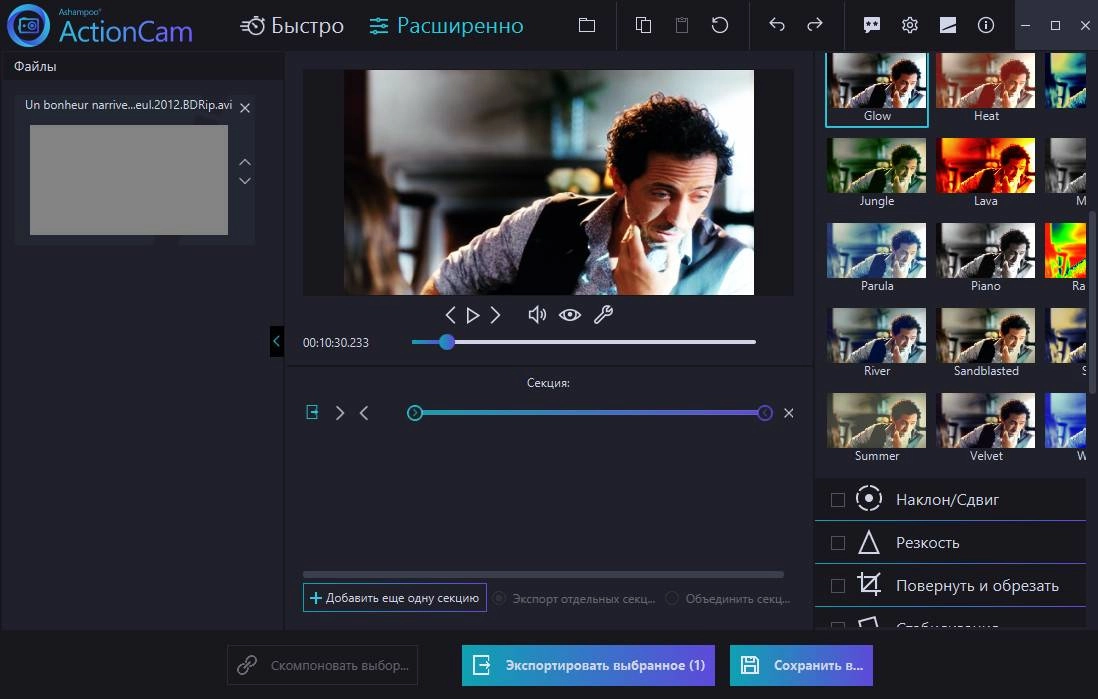Remove the Un bonheur video file
This screenshot has height=699, width=1098.
245,108
